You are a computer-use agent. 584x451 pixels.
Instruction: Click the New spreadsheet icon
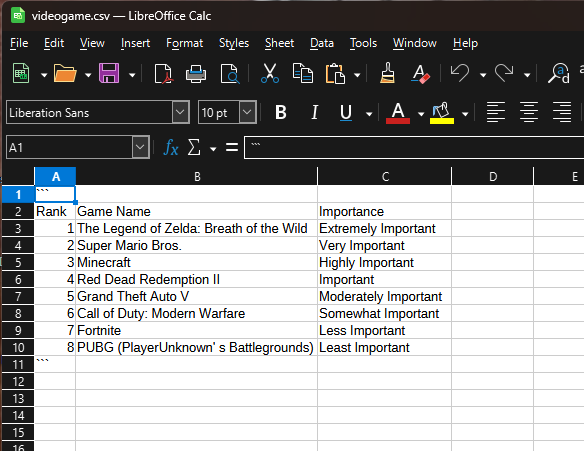(21, 73)
